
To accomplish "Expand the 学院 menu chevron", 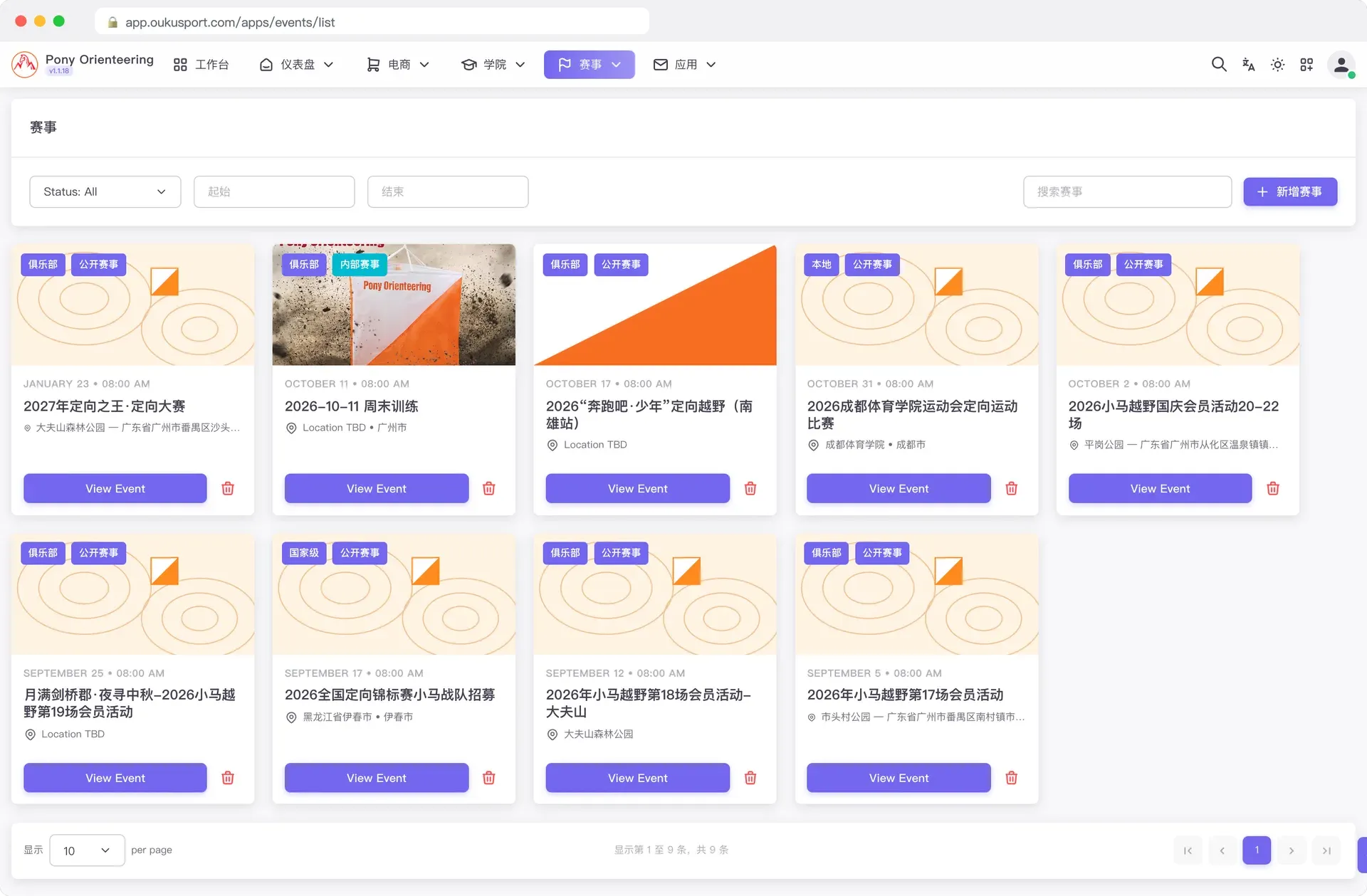I will [x=520, y=65].
